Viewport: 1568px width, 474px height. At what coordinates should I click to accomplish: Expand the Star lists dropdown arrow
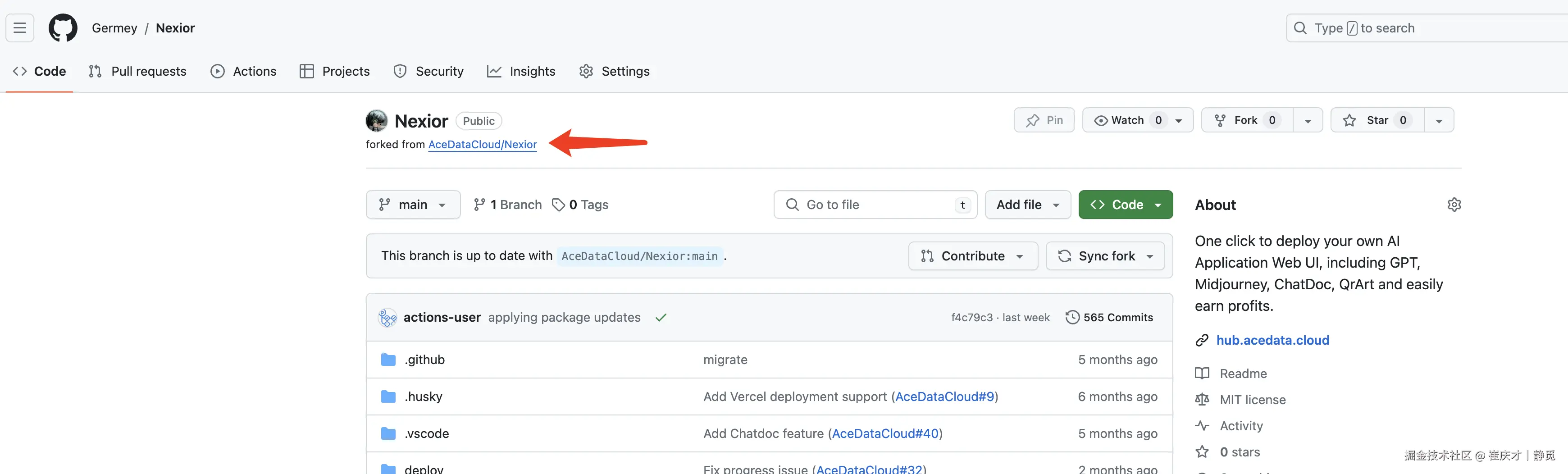(1438, 120)
